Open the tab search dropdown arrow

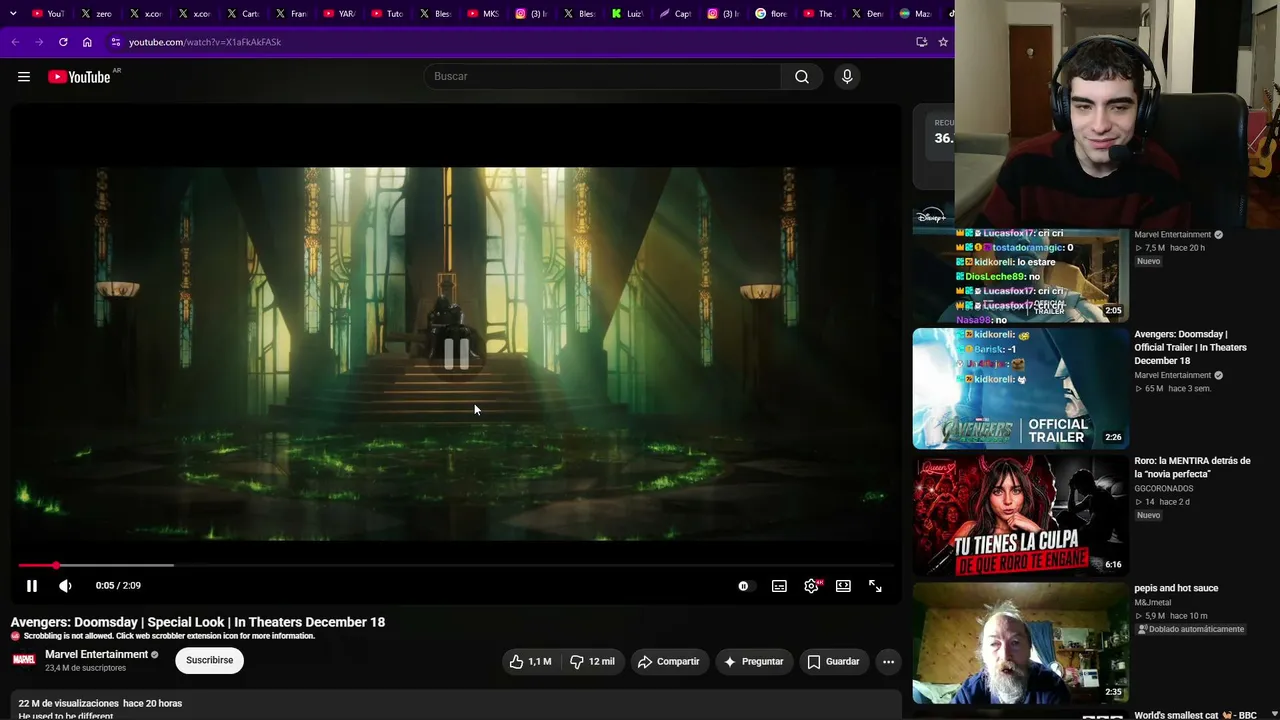click(x=13, y=14)
